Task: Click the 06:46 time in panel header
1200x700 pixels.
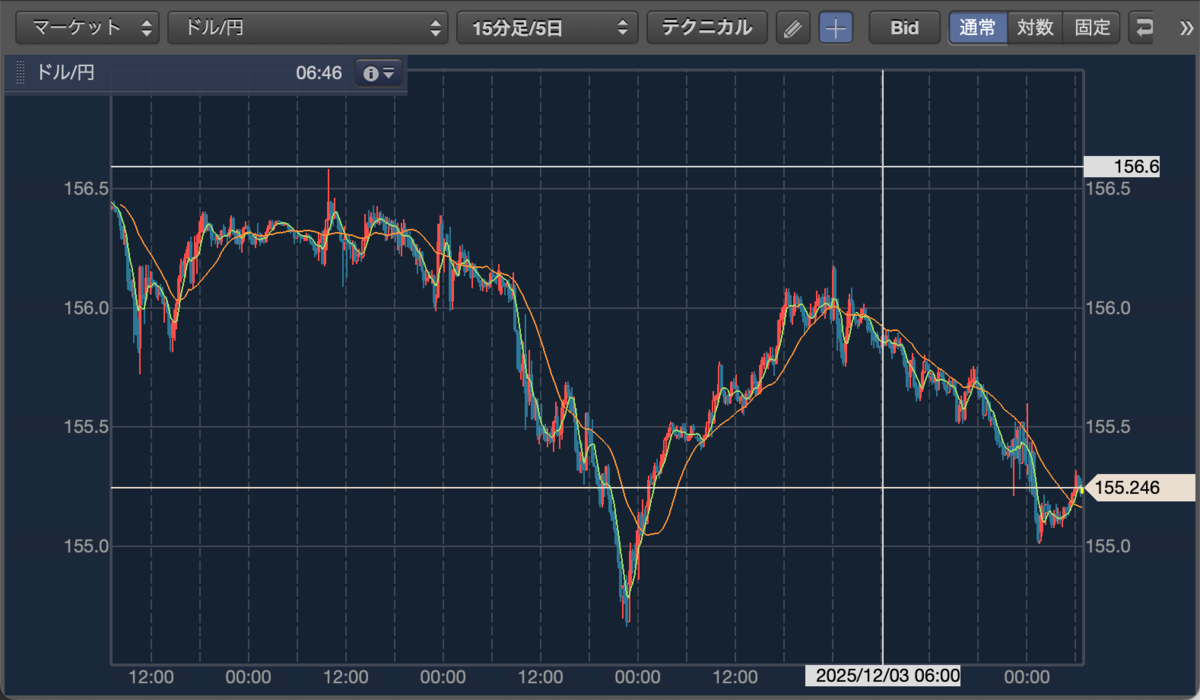Action: tap(319, 73)
